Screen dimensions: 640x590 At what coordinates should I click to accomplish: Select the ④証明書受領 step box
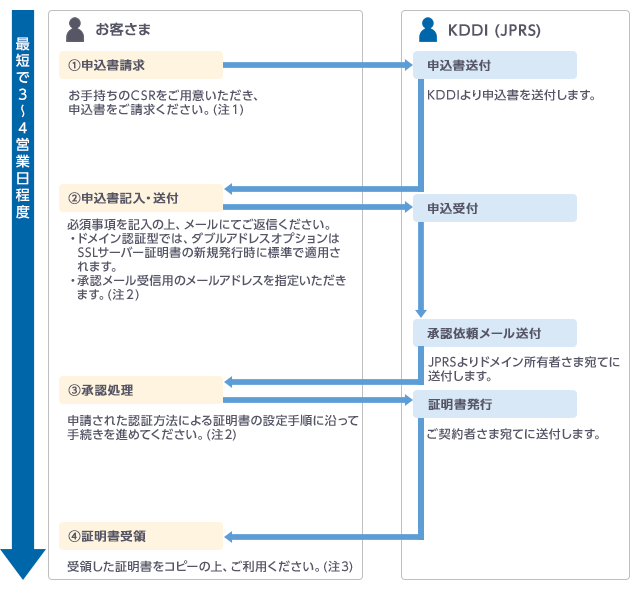pyautogui.click(x=140, y=535)
